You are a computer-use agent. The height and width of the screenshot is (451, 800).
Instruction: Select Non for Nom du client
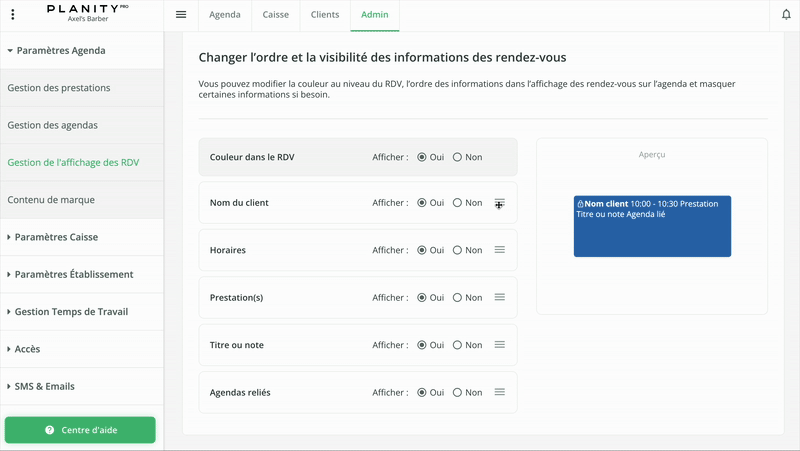pyautogui.click(x=458, y=203)
